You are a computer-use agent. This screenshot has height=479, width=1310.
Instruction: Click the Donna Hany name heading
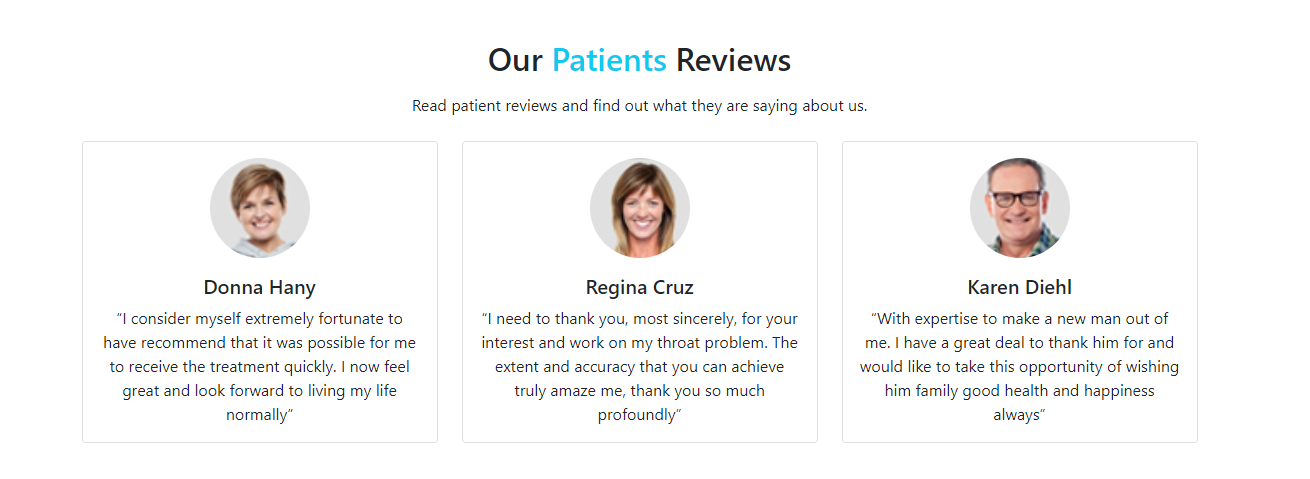pos(260,288)
